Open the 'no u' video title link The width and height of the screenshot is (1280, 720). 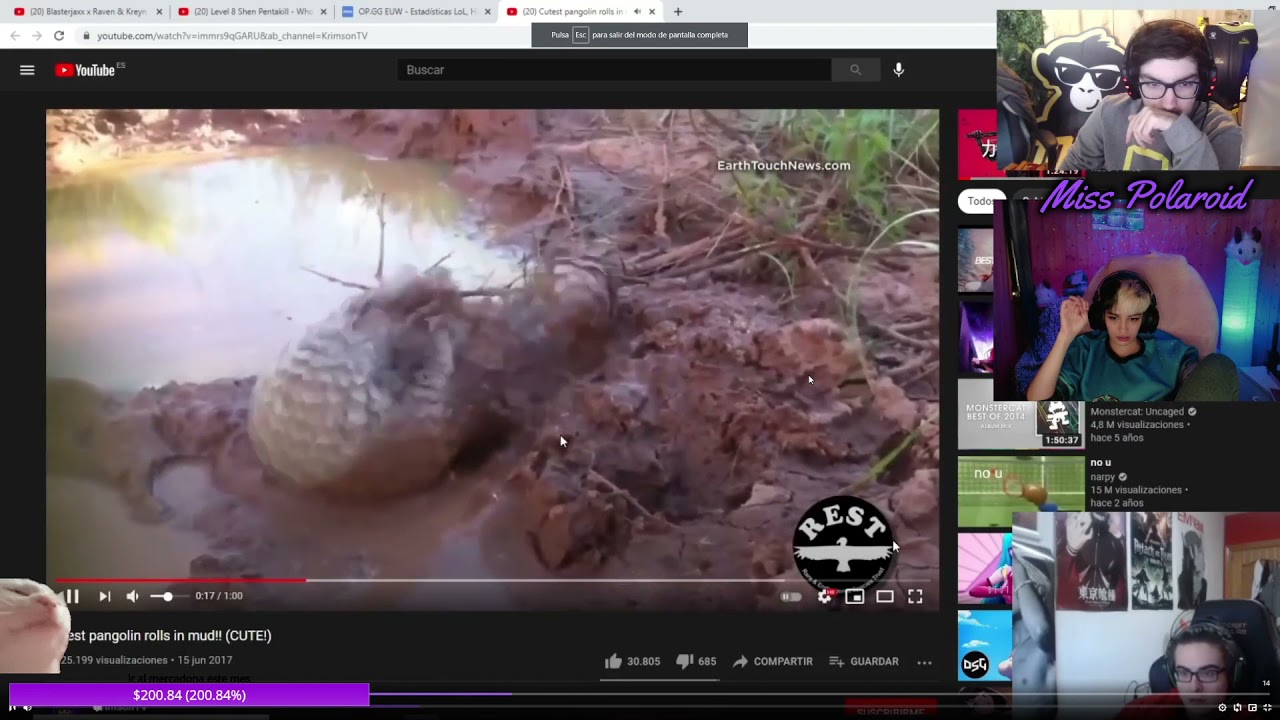[1100, 463]
